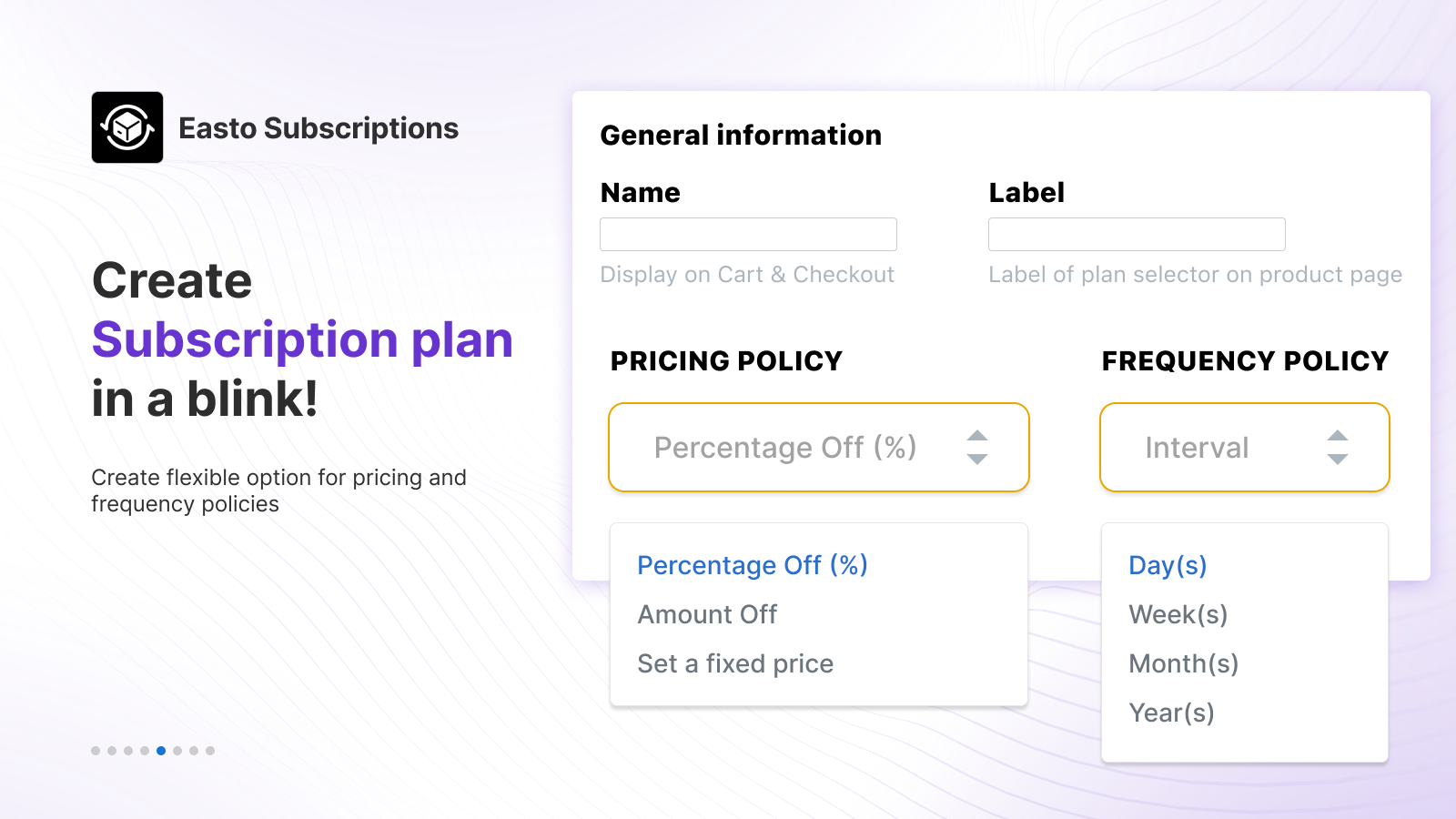Click the Percentage Off (%) dropdown box
Screen dimensions: 1456x819
[819, 448]
